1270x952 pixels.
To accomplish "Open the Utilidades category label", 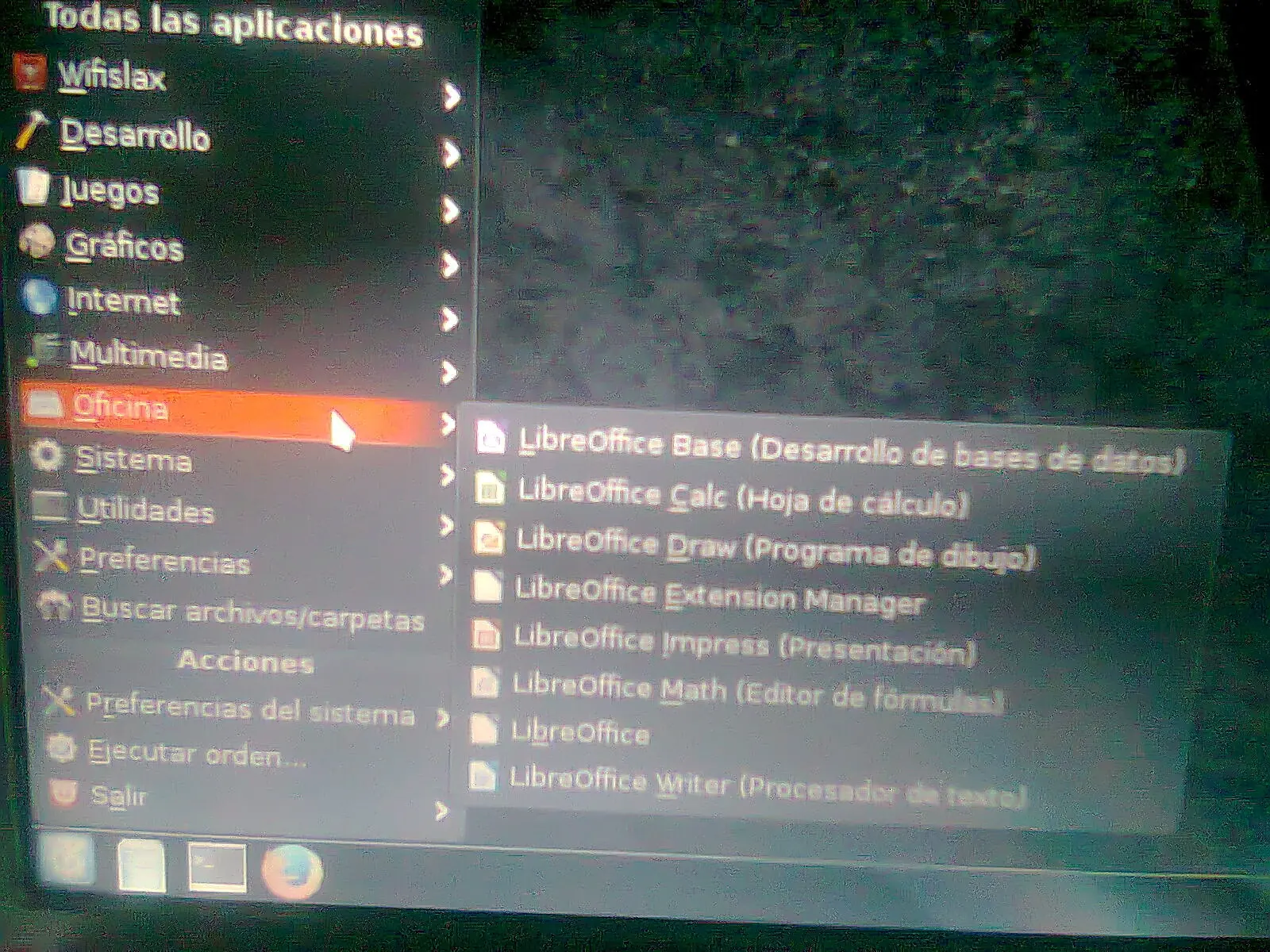I will pos(146,511).
